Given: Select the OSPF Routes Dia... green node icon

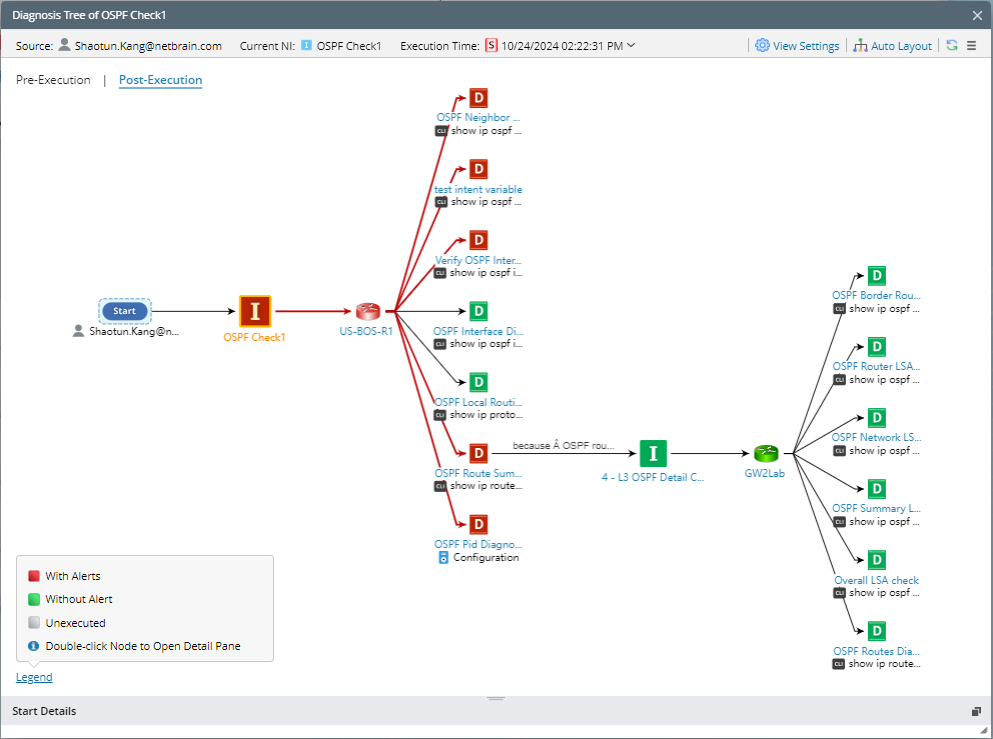Looking at the screenshot, I should coord(876,630).
